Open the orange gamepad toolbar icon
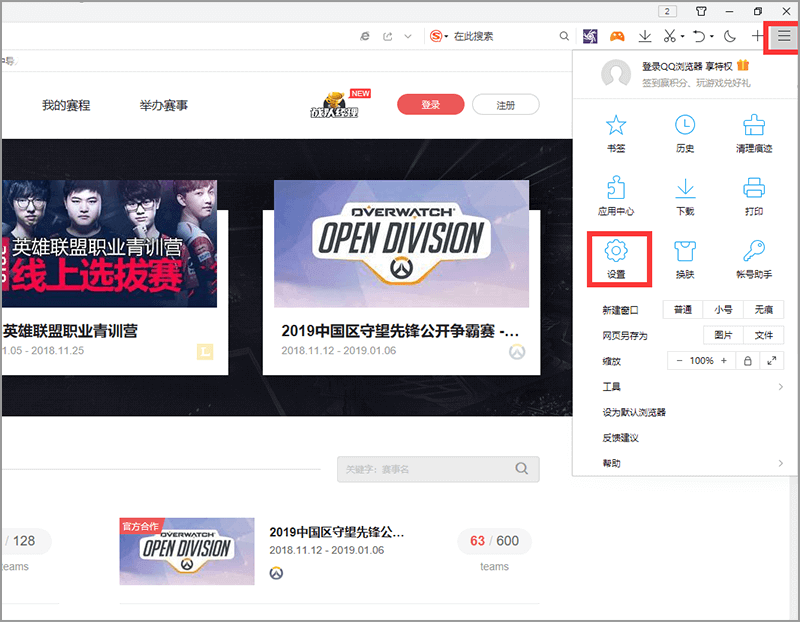Image resolution: width=800 pixels, height=622 pixels. click(617, 36)
